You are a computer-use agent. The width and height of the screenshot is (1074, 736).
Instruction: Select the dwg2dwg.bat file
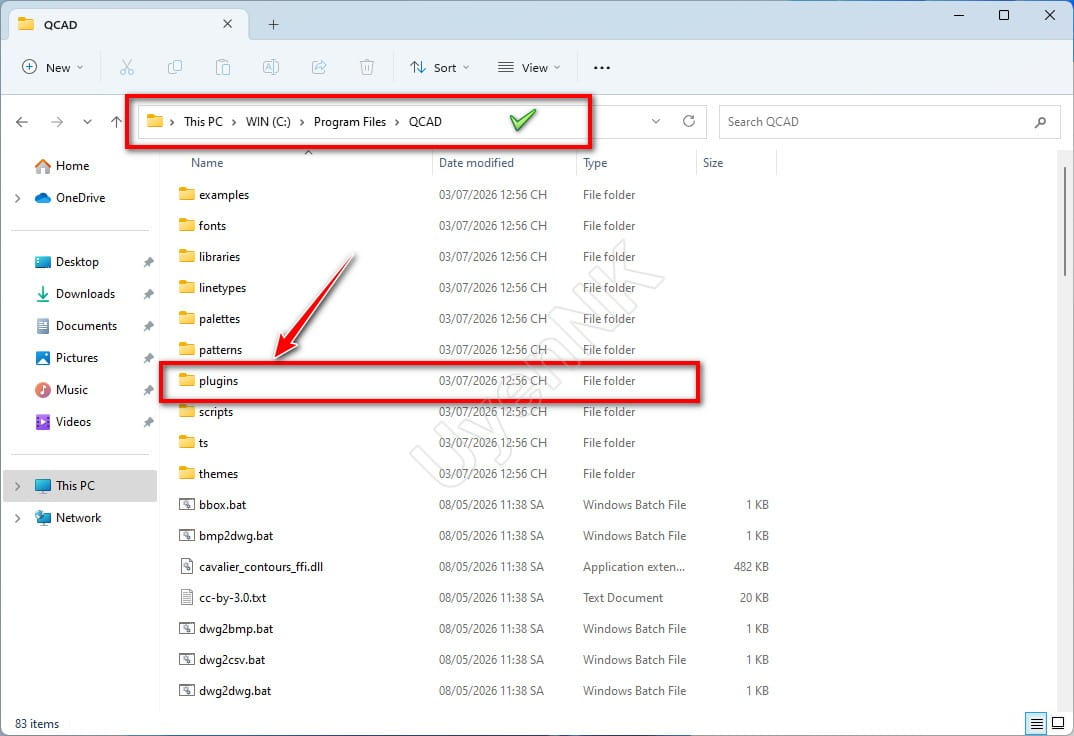coord(235,691)
